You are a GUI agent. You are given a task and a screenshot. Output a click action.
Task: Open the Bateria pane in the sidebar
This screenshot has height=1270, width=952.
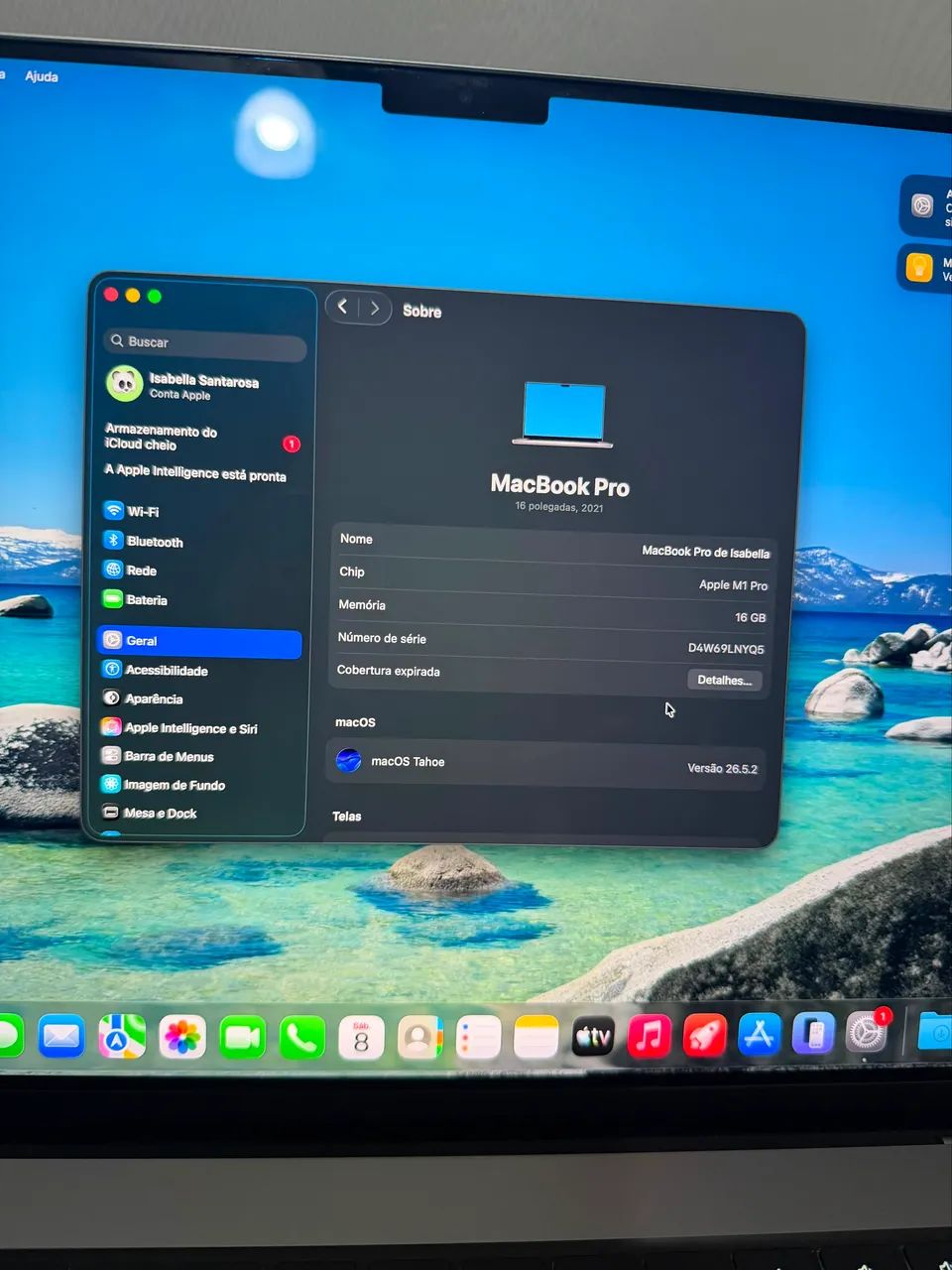click(135, 599)
